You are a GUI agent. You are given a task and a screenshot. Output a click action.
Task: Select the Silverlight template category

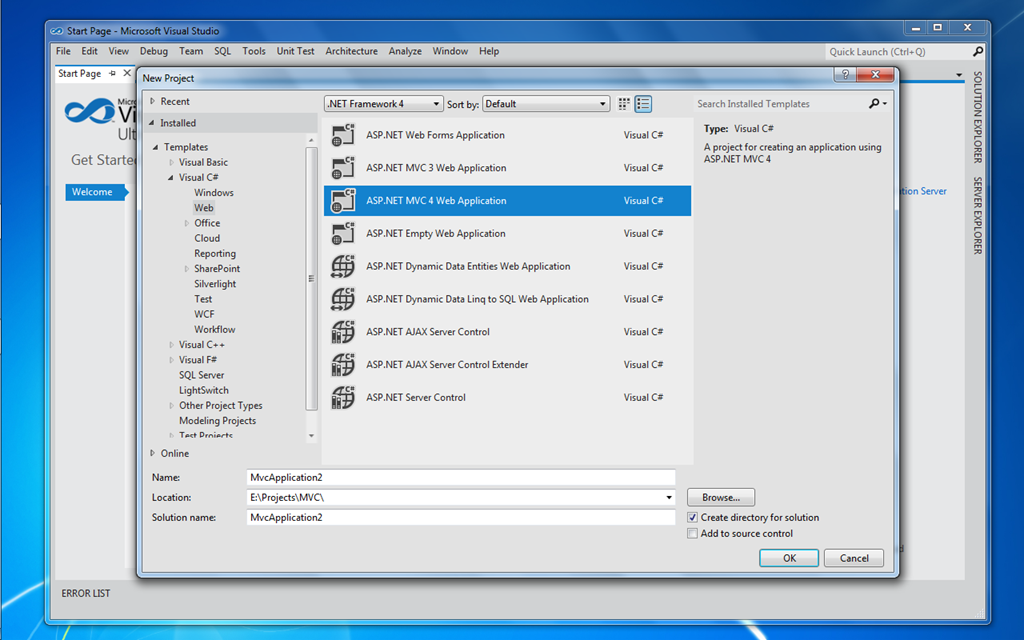tap(215, 284)
